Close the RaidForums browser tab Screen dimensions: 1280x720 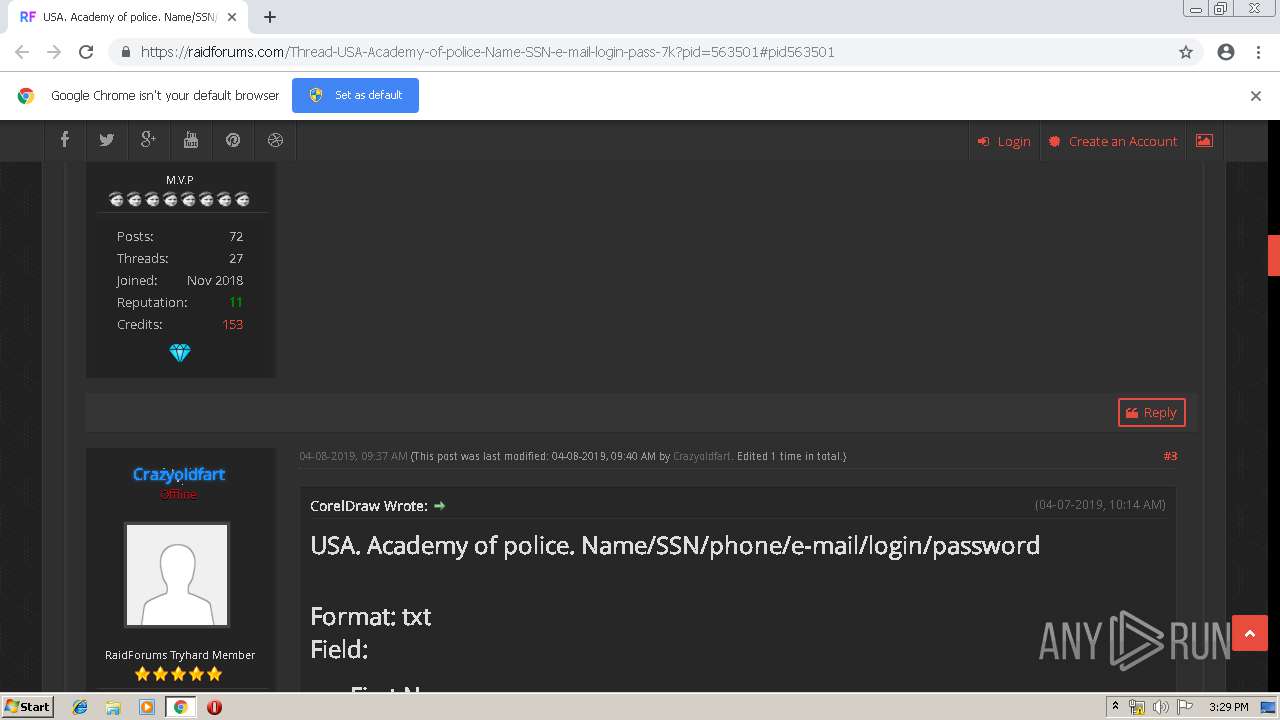(x=232, y=17)
